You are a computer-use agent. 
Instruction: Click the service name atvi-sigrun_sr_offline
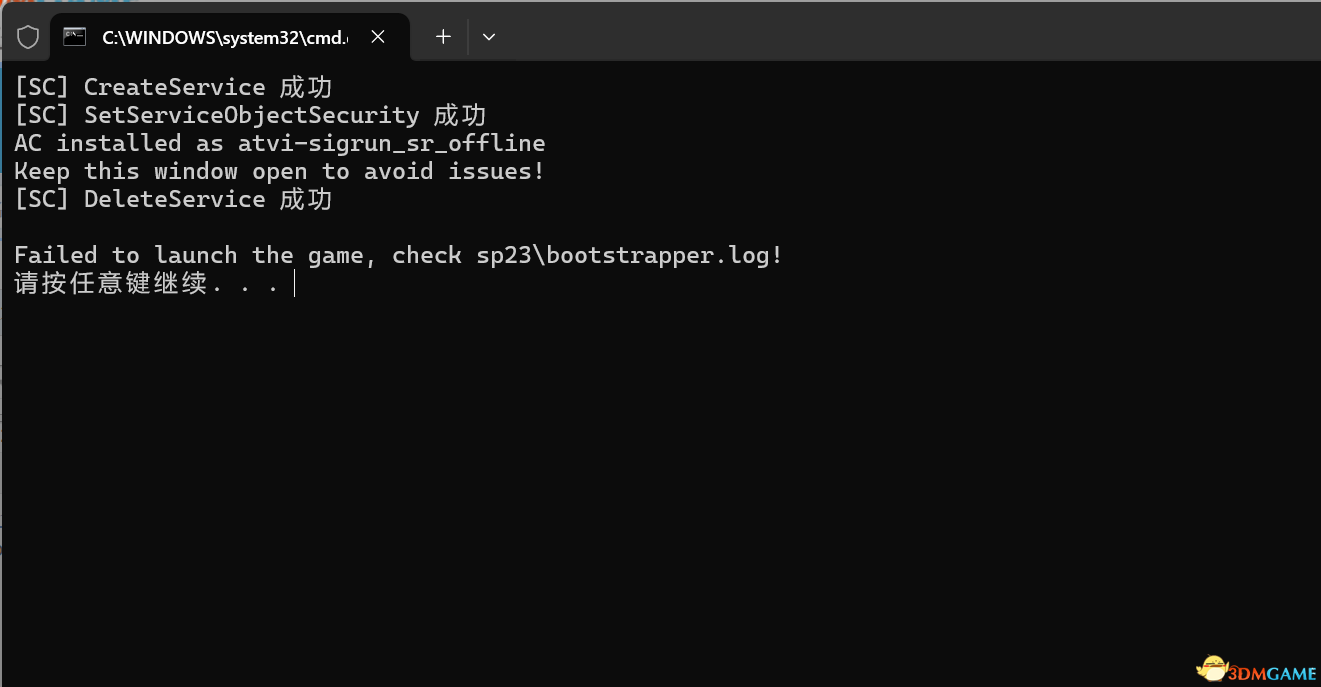point(391,143)
